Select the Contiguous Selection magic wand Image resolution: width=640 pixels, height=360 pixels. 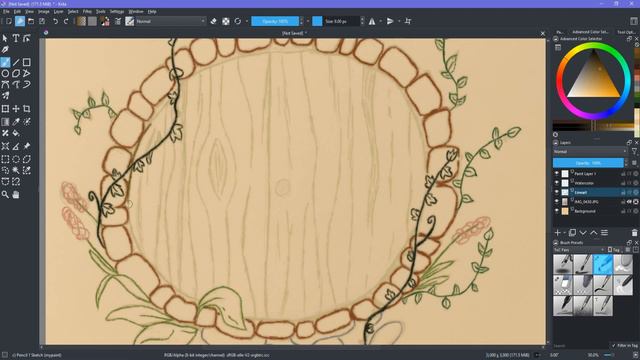click(16, 170)
